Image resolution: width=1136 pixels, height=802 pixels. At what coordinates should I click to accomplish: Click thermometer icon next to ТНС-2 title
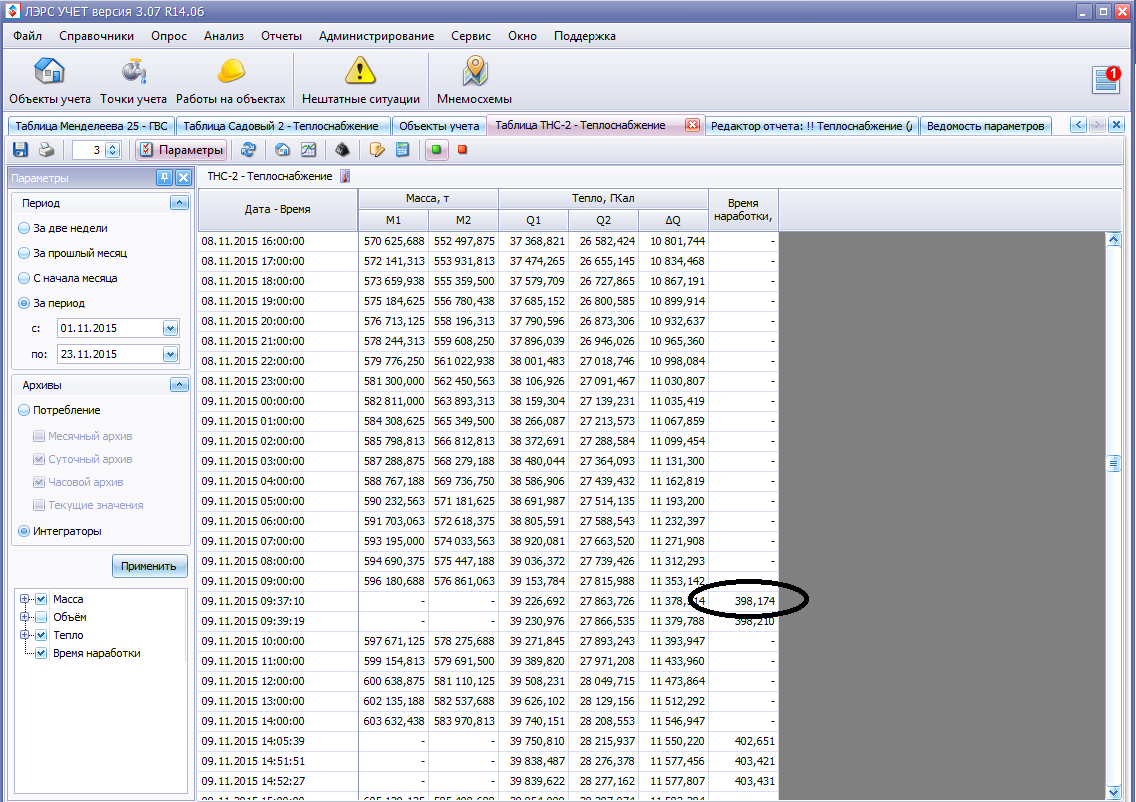click(346, 176)
